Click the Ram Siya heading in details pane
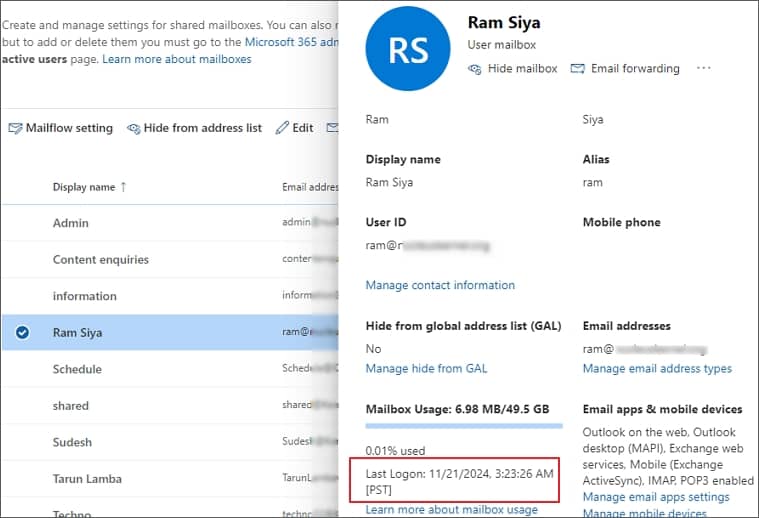Viewport: 759px width, 518px height. (504, 23)
